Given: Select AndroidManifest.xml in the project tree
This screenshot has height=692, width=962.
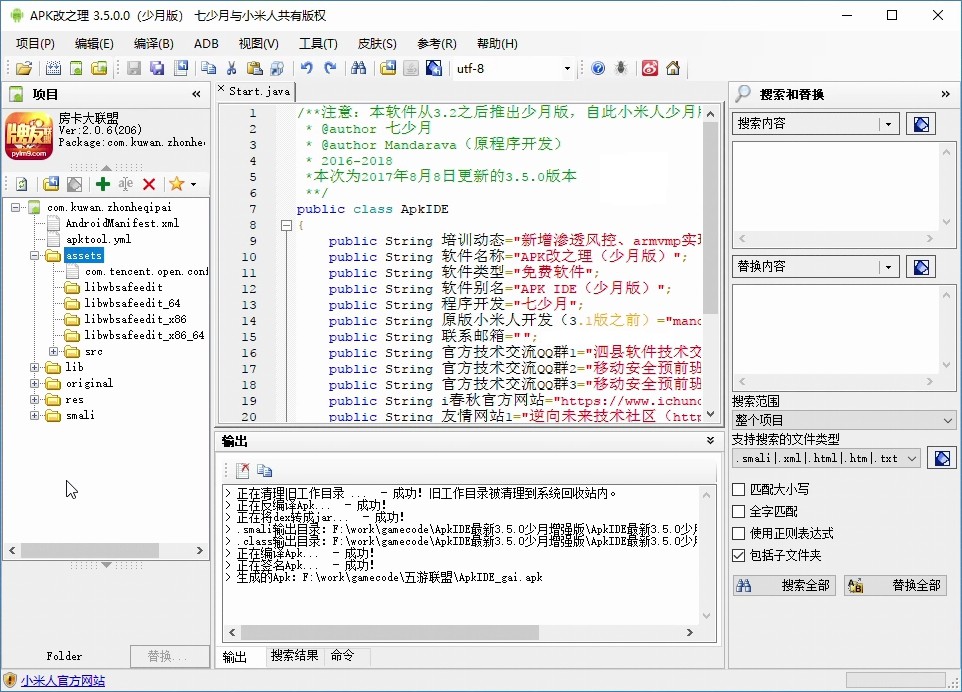Looking at the screenshot, I should pos(122,223).
